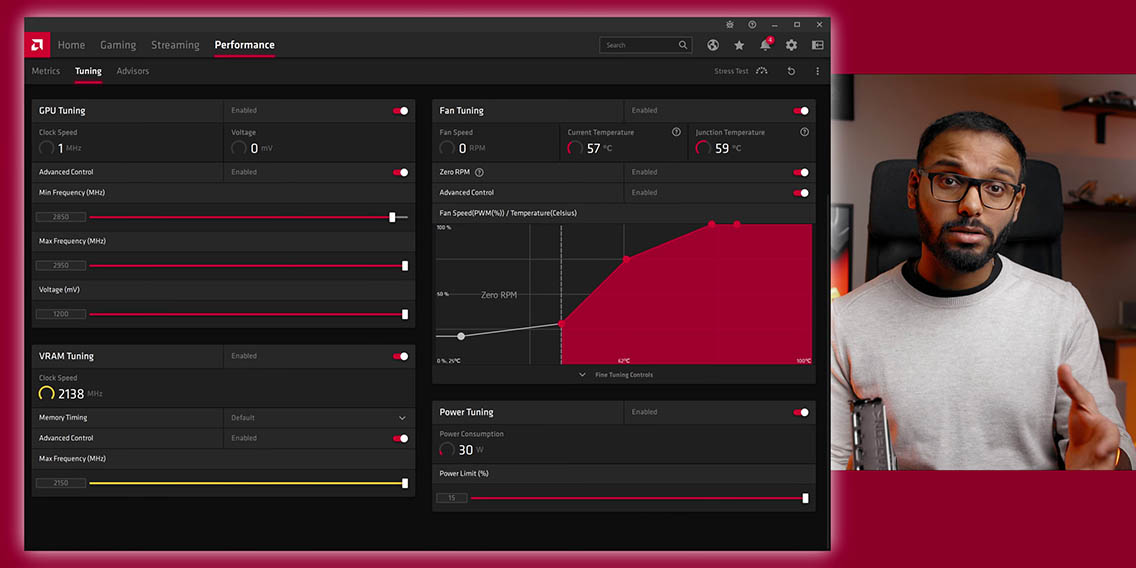Click VRAM clock speed value 2138
Screen dimensions: 1136x568
pos(71,393)
